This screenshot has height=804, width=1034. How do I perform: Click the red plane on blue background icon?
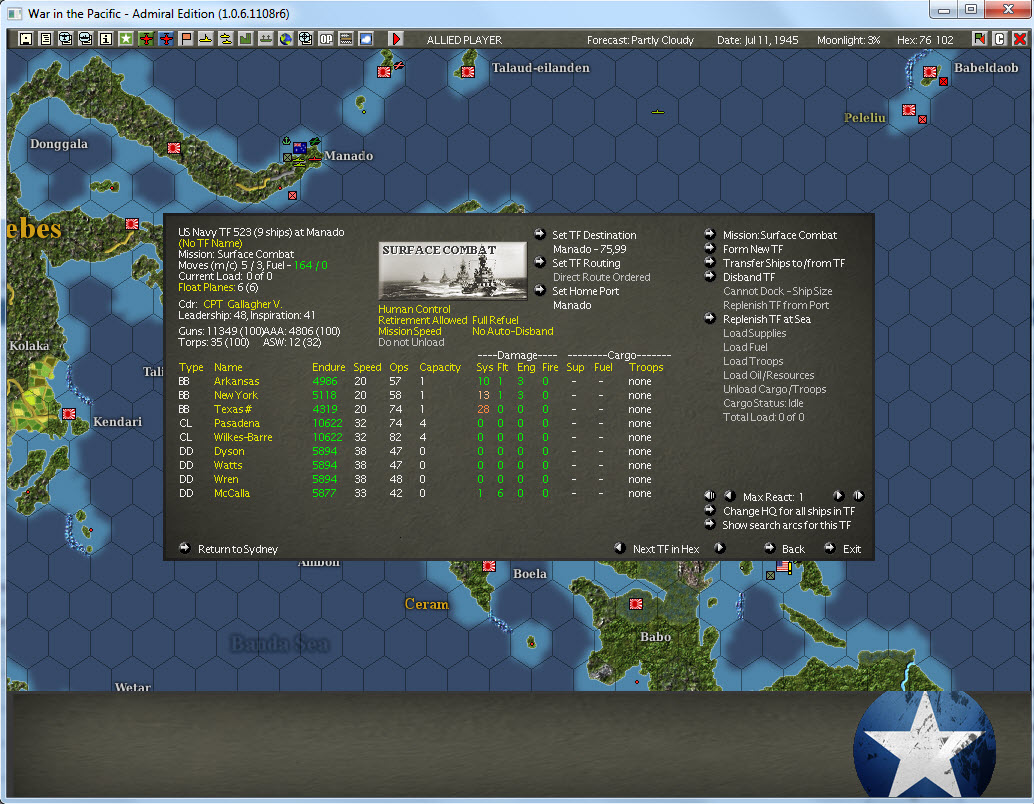point(166,40)
